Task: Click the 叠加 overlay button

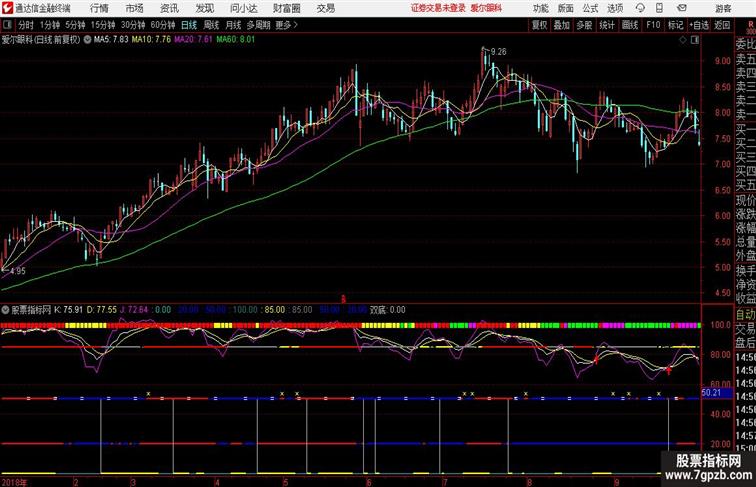Action: [562, 25]
